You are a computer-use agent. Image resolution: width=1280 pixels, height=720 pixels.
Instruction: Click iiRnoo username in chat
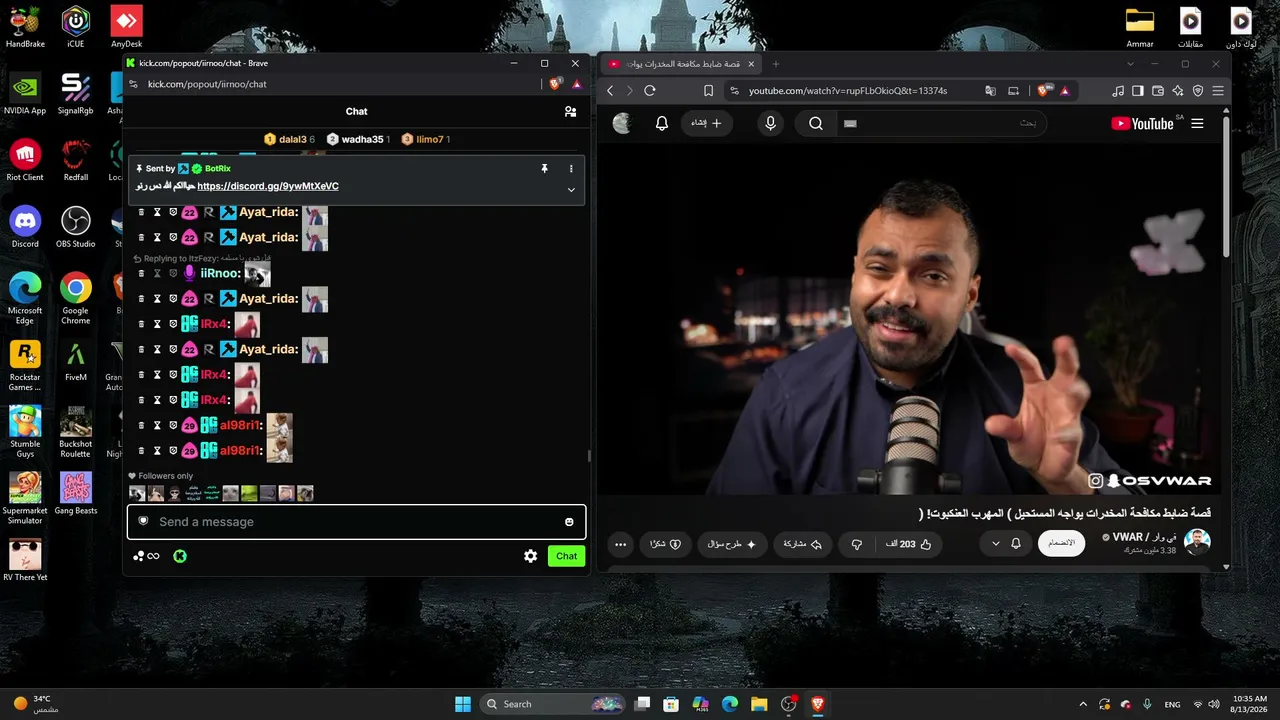click(220, 273)
